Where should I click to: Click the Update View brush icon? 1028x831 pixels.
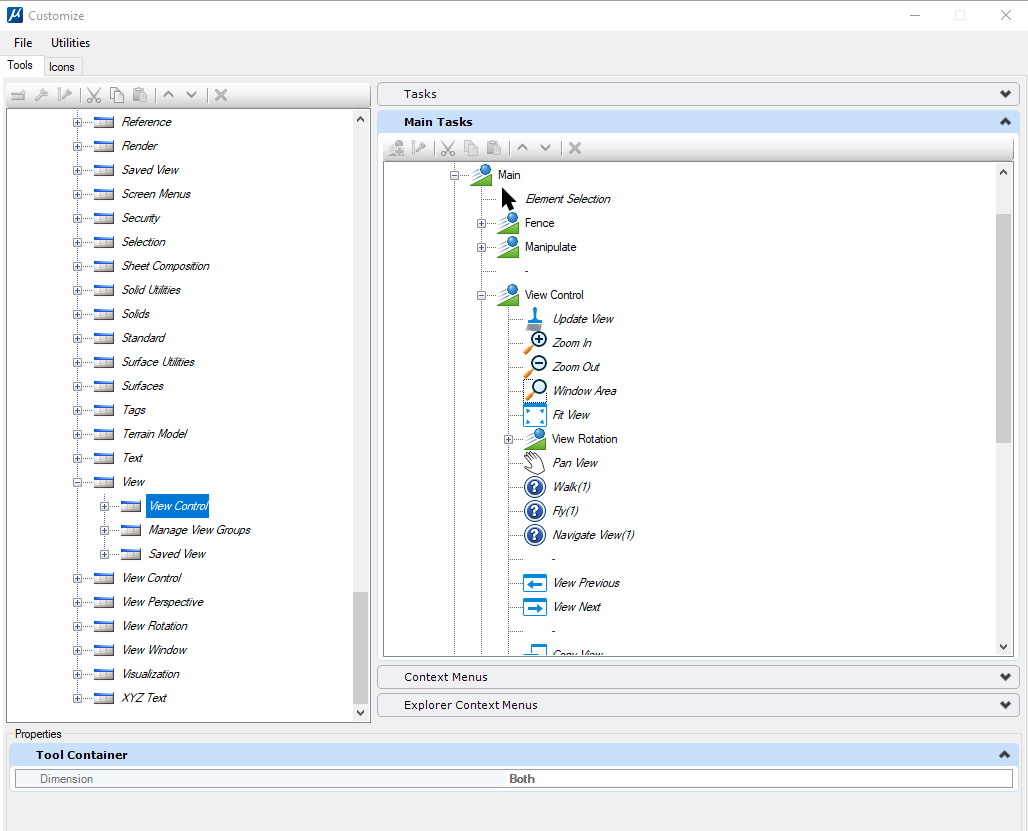(535, 319)
